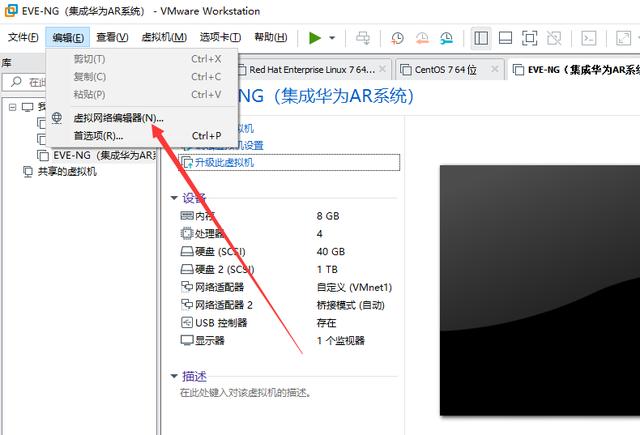Open the File menu (文件)
The height and width of the screenshot is (435, 640).
click(23, 38)
